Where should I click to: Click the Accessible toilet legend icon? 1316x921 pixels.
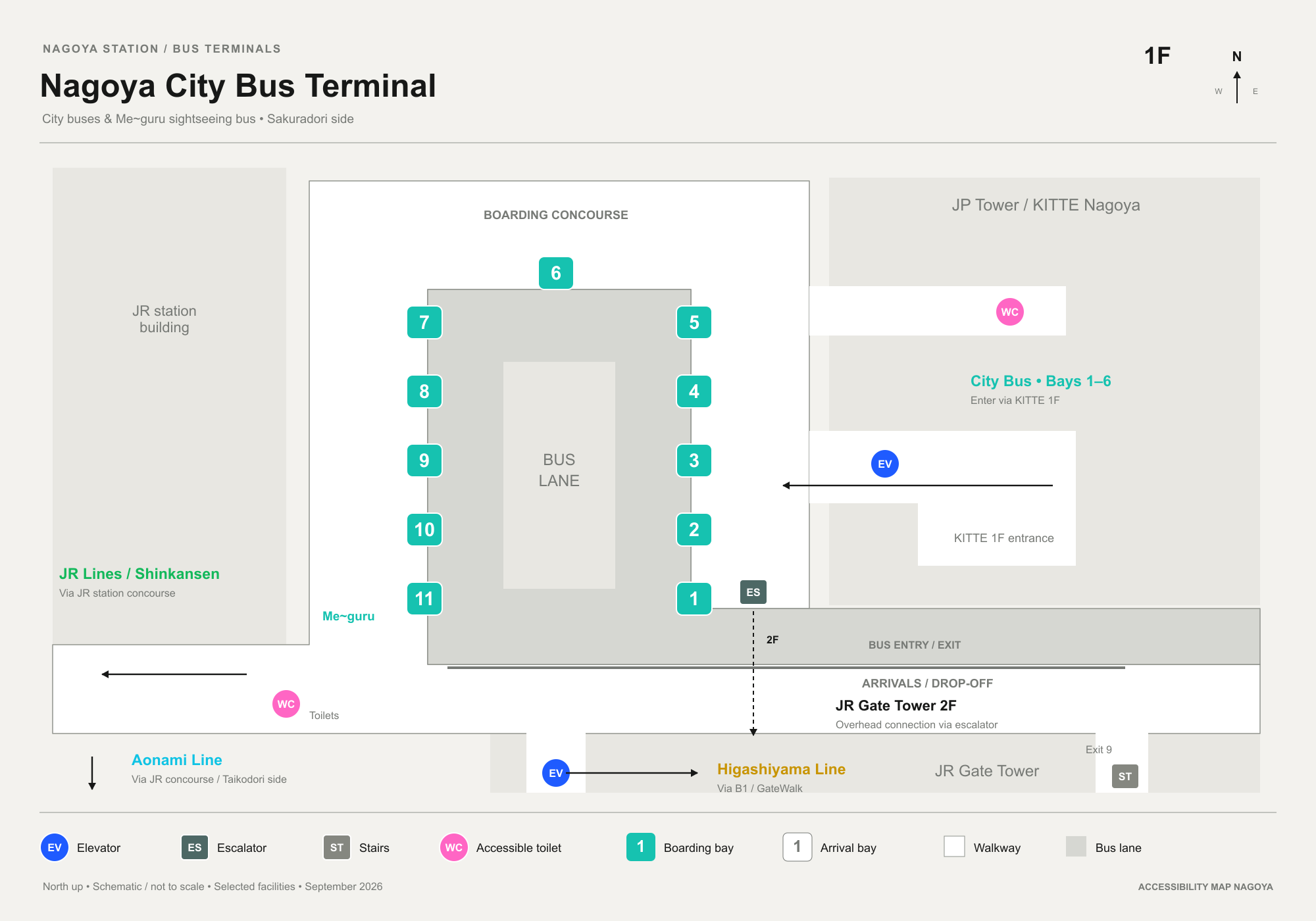coord(454,847)
